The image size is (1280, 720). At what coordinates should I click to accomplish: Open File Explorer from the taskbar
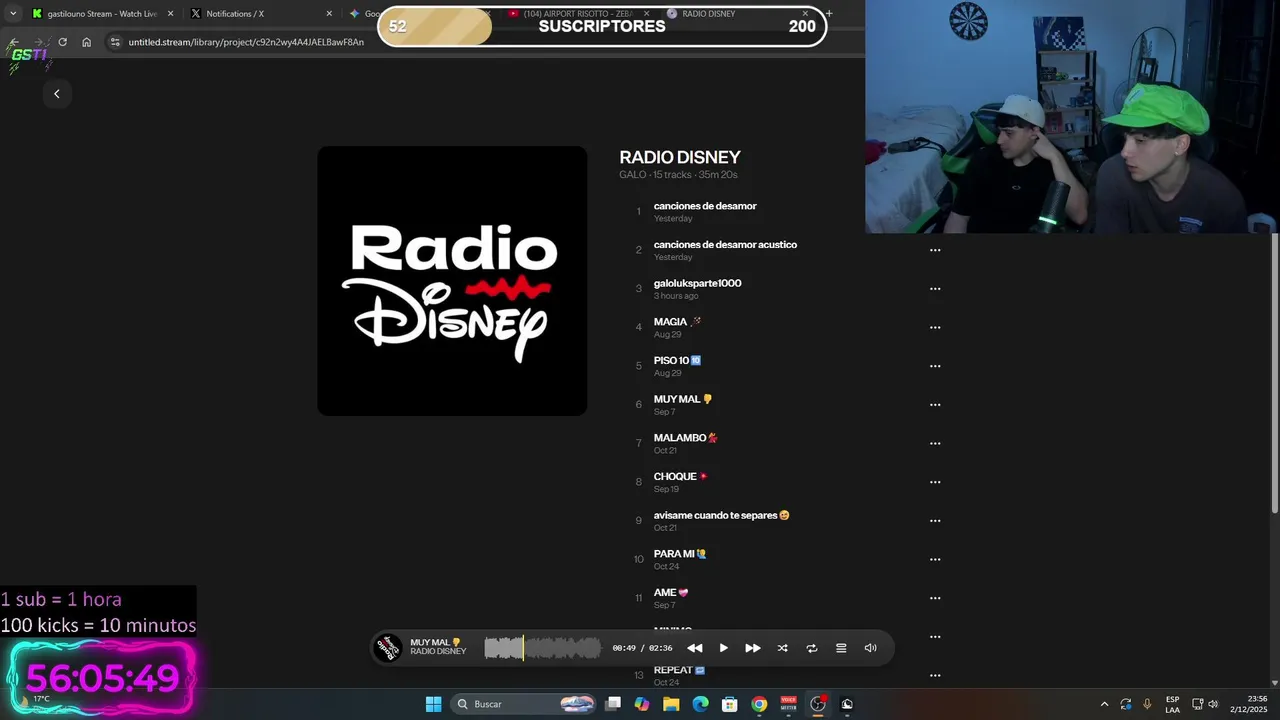pos(671,704)
